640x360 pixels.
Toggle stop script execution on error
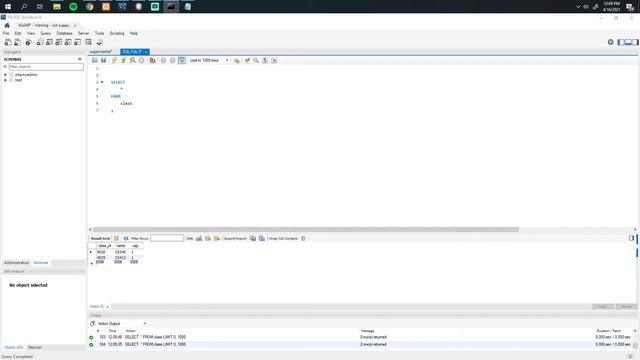152,60
